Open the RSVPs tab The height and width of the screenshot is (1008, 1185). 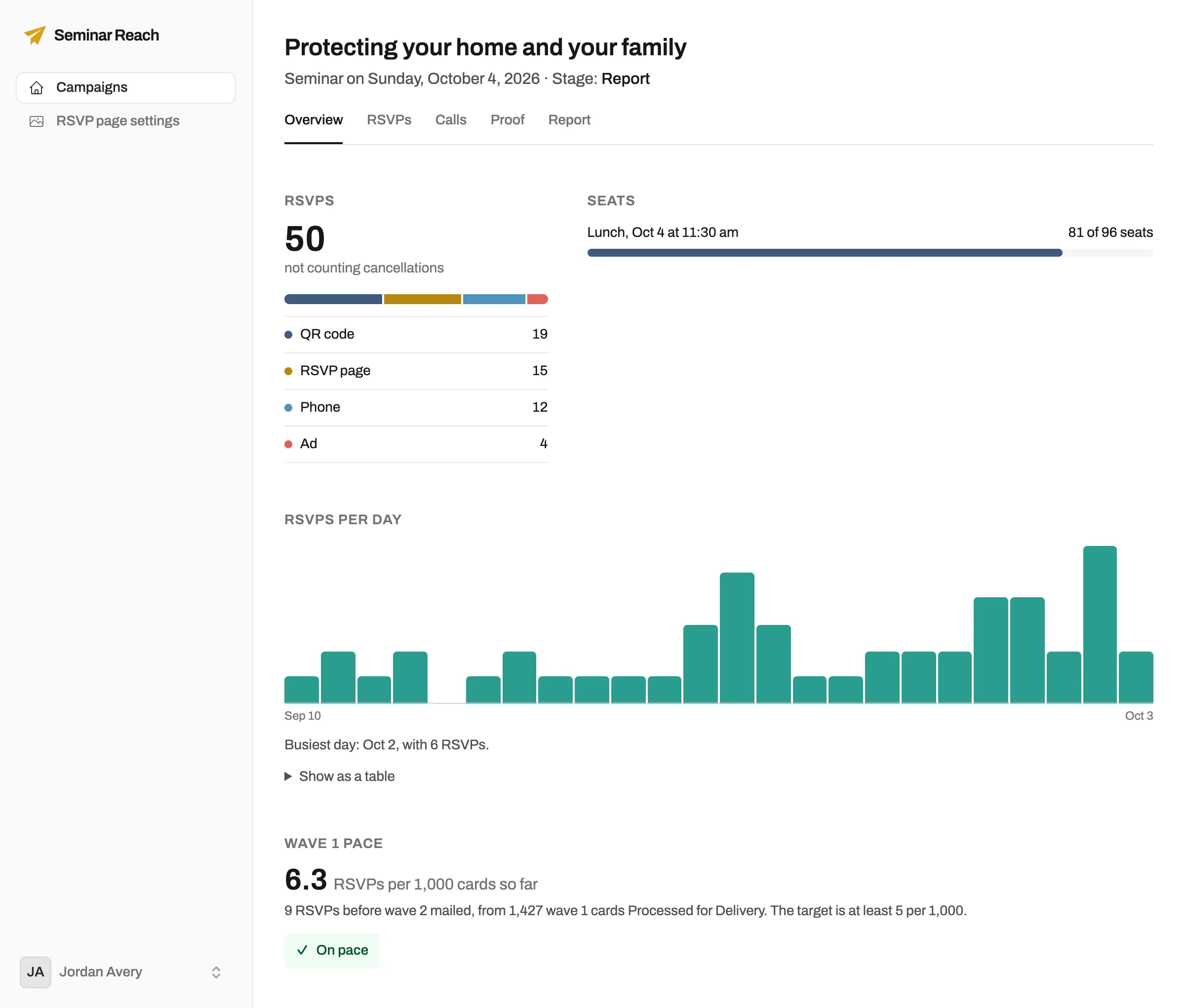coord(389,120)
